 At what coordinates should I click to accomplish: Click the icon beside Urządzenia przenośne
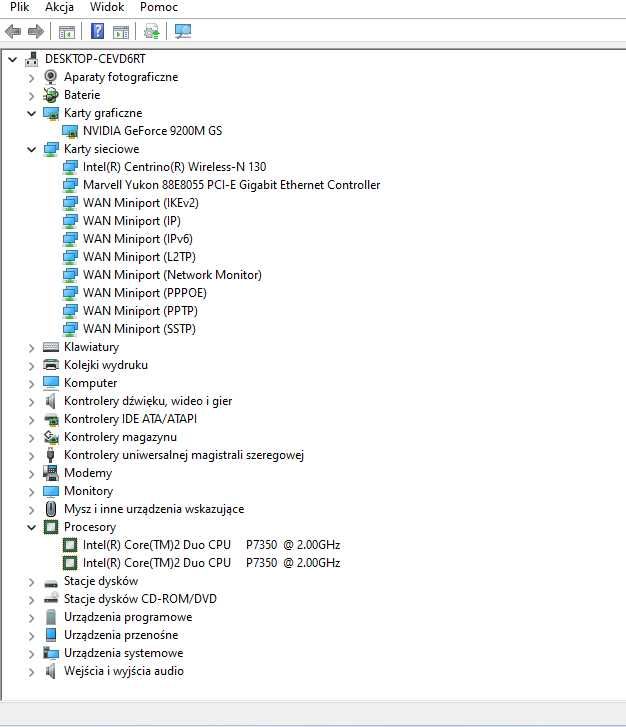51,635
